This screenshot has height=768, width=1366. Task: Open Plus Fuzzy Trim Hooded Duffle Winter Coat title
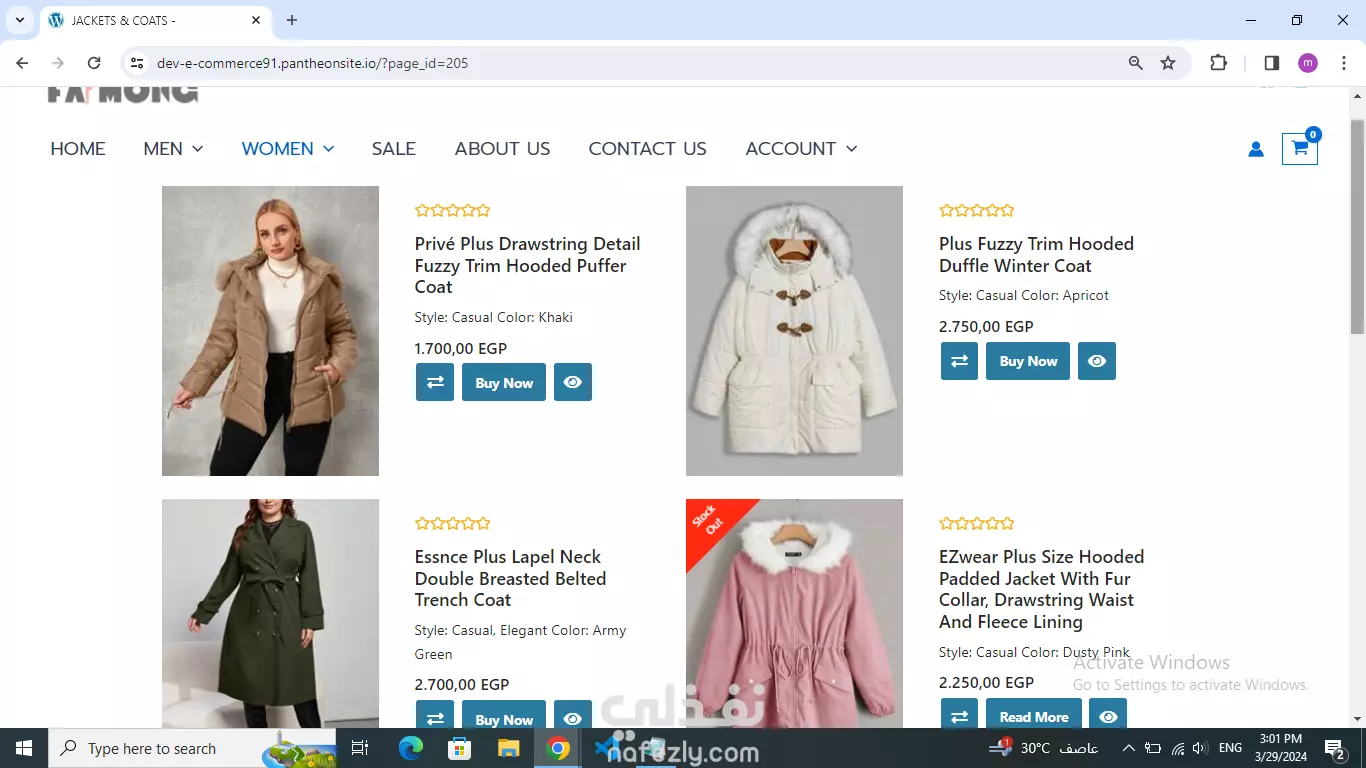(x=1036, y=255)
